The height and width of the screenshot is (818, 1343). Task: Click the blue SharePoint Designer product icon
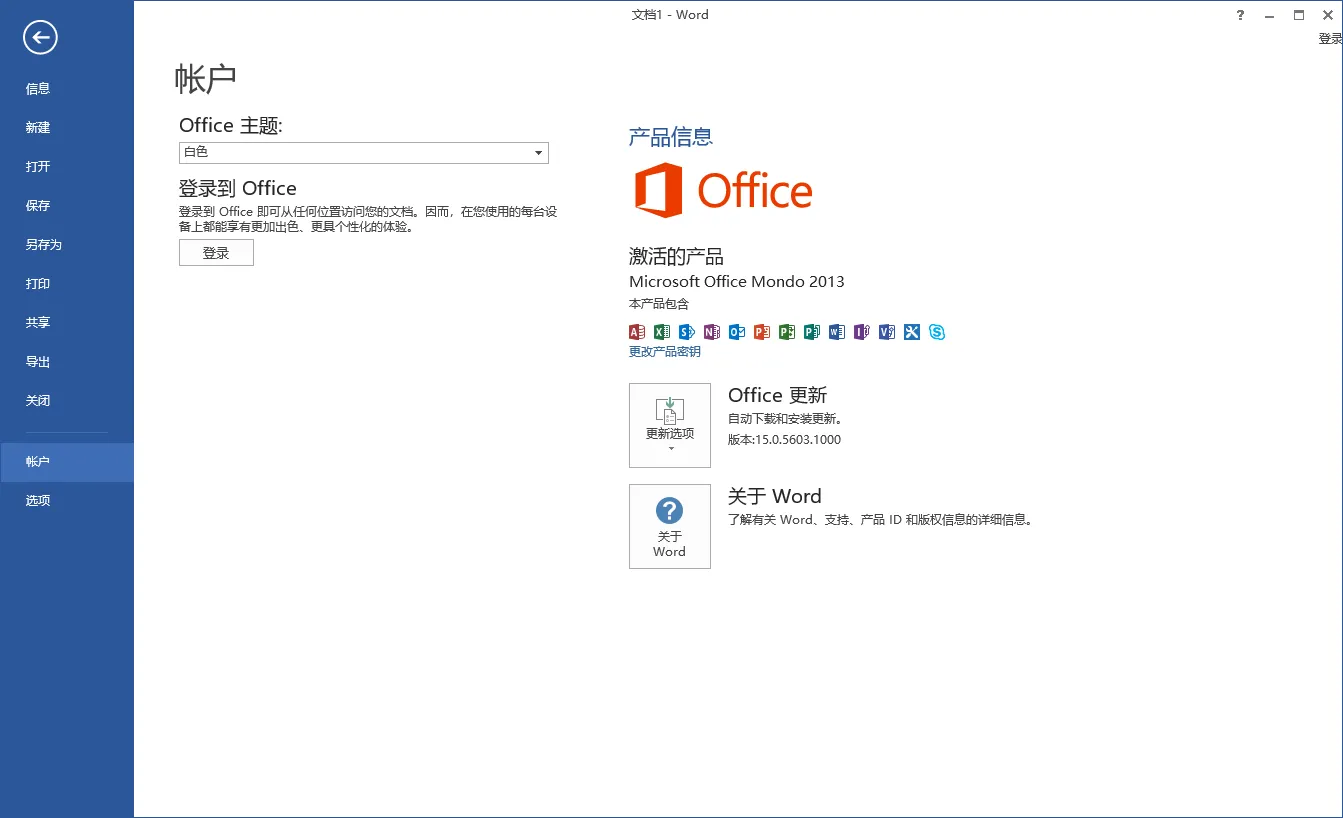(687, 332)
